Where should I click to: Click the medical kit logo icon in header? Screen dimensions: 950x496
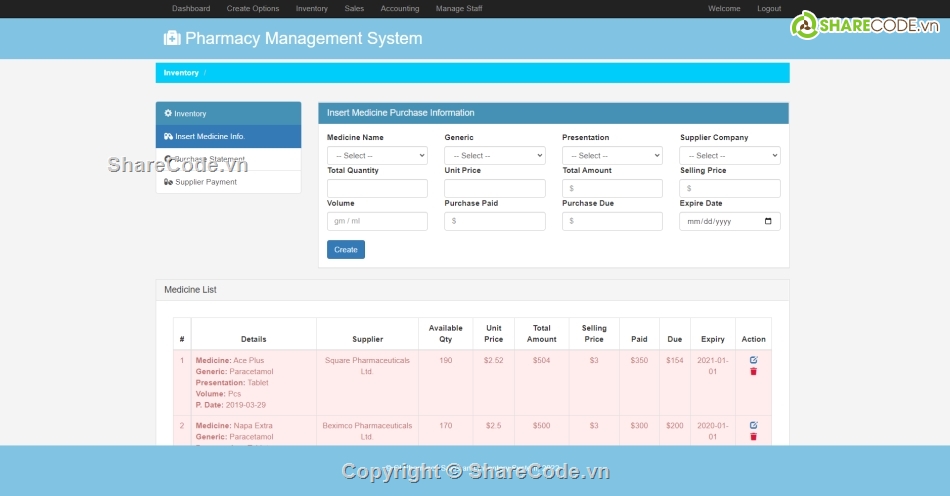point(172,39)
